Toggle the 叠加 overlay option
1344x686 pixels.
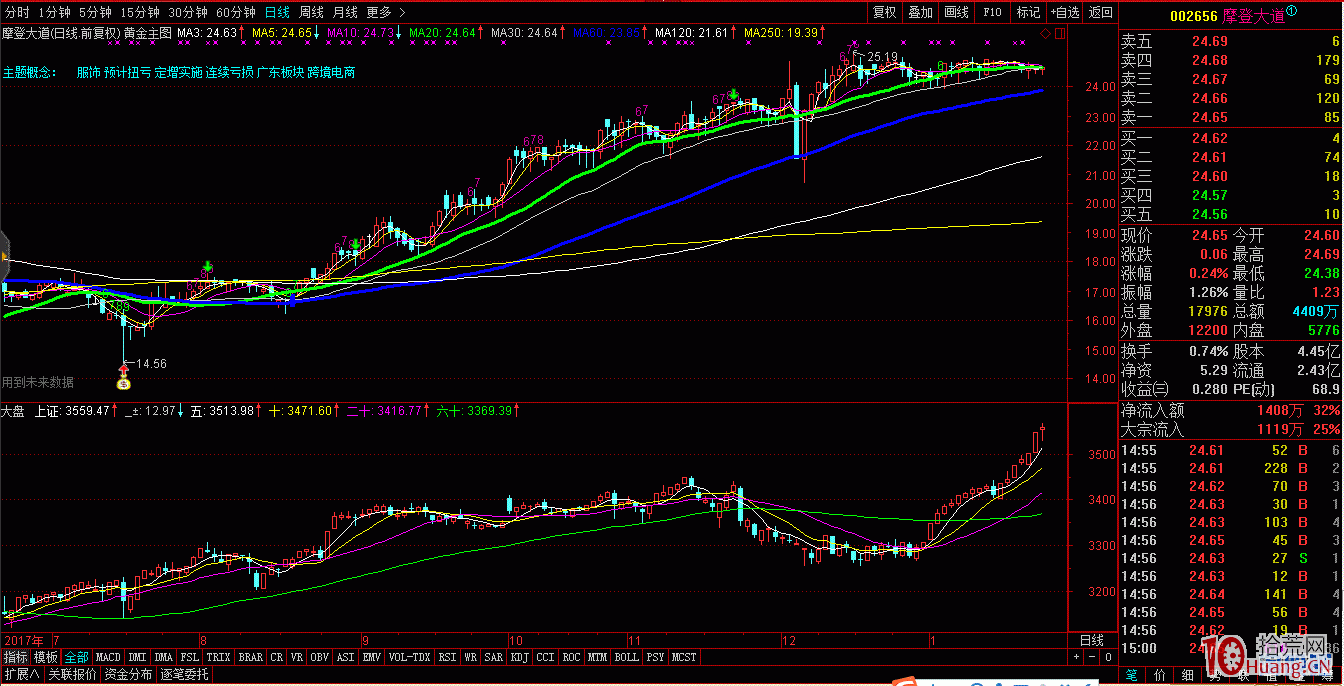(x=920, y=13)
